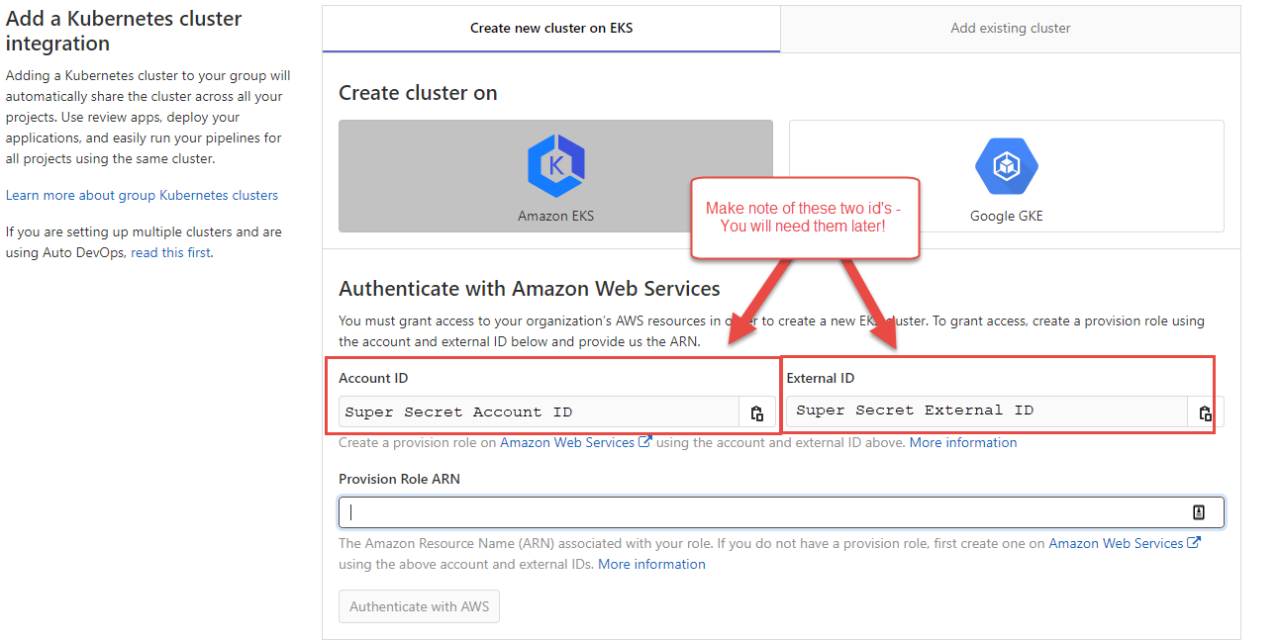Click the Super Secret External ID field

point(987,411)
